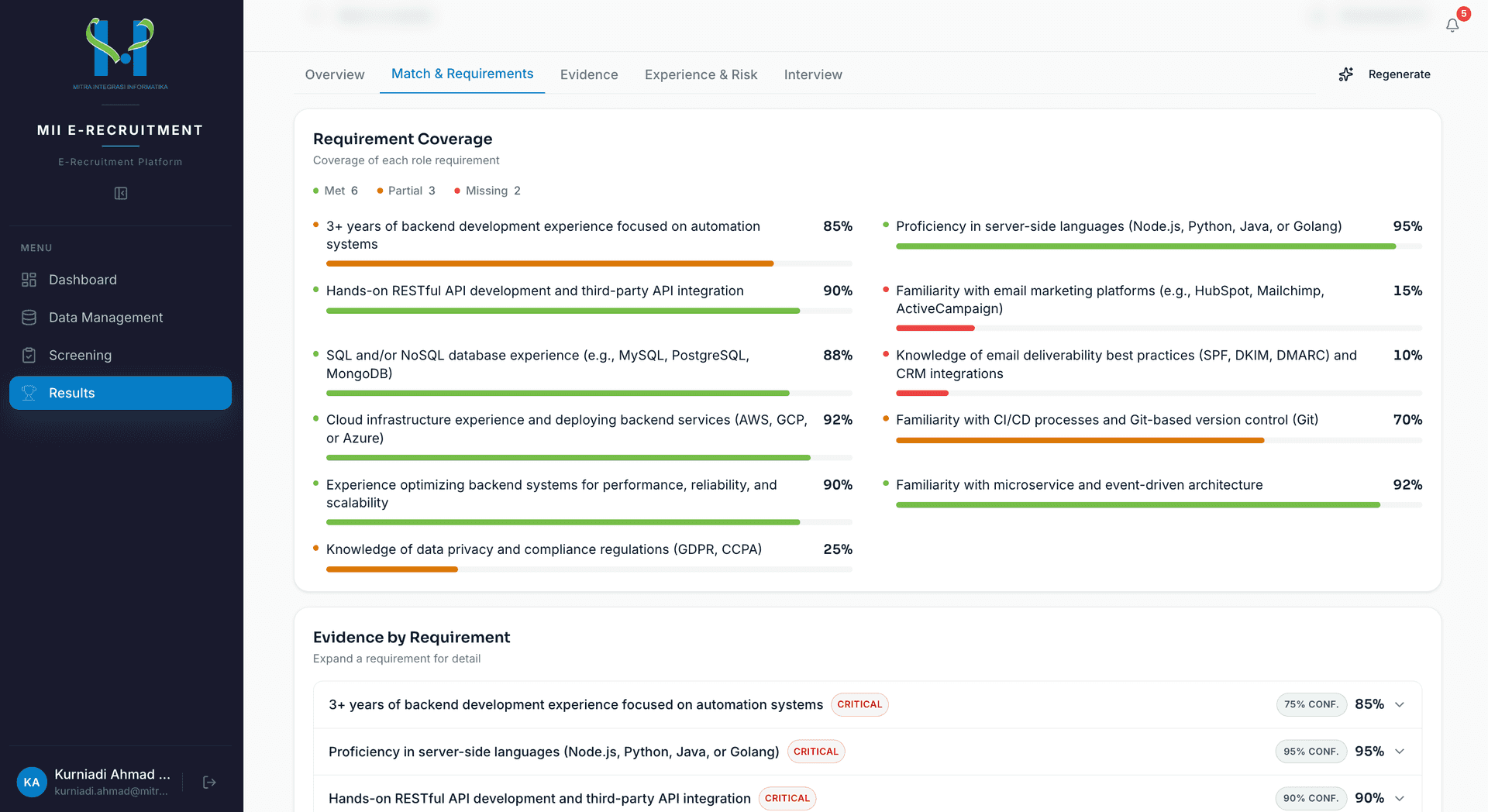
Task: Click the Dashboard grid icon
Action: click(x=29, y=280)
